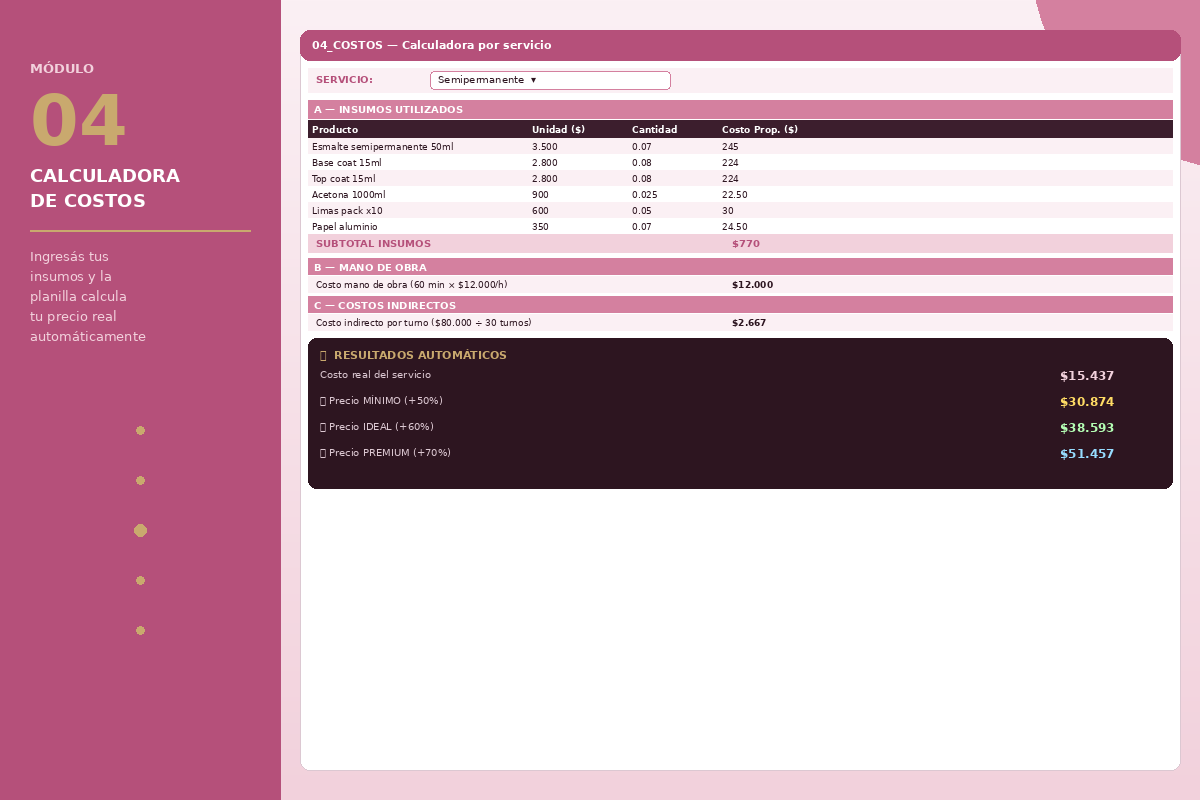The height and width of the screenshot is (800, 1200).
Task: Click unit price 600 in Limas row
Action: coord(540,211)
